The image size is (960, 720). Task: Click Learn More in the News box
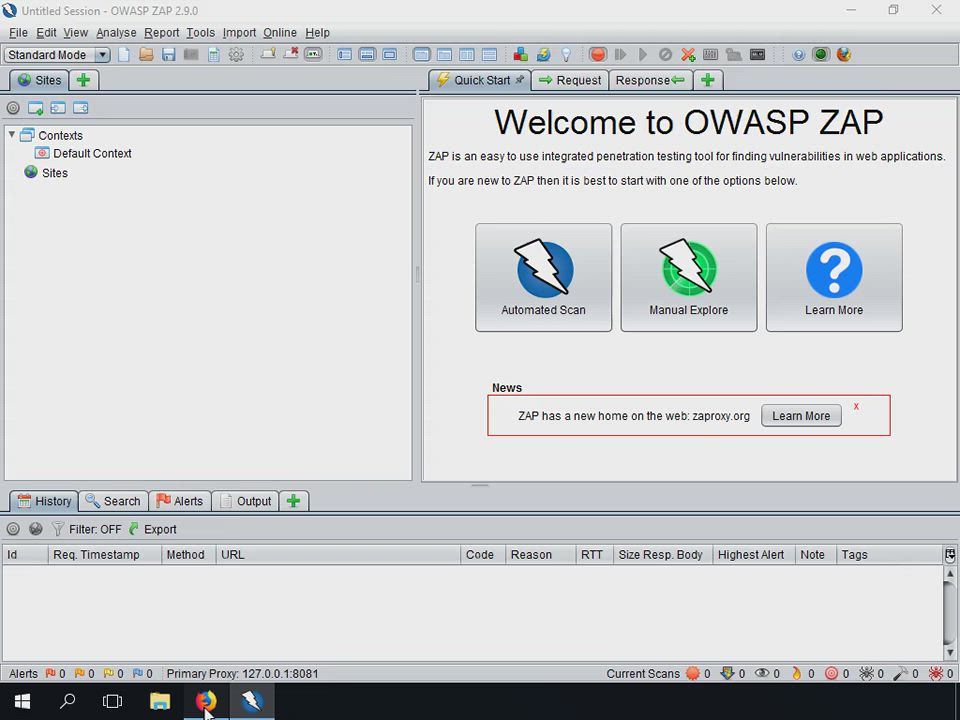point(801,416)
